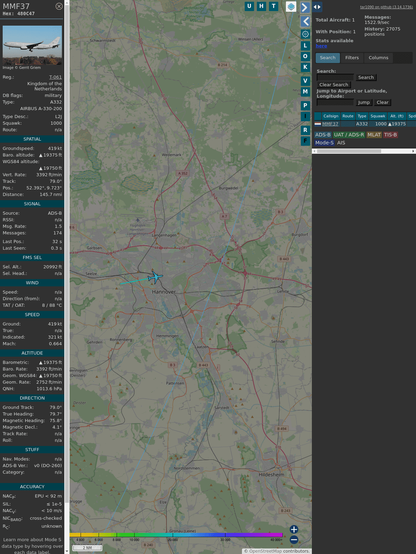This screenshot has width=416, height=554.
Task: Click the center-on-location crosshair icon
Action: tap(305, 34)
